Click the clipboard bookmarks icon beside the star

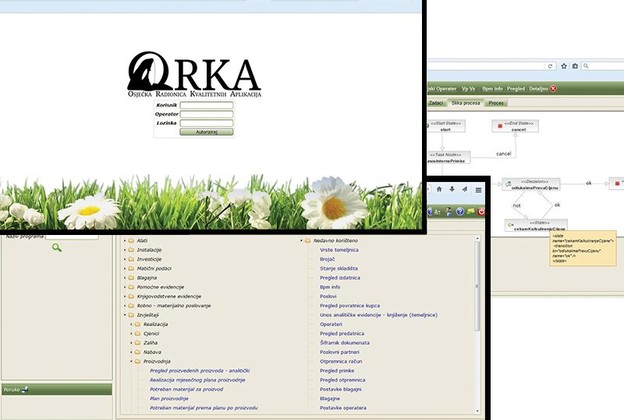coord(575,66)
